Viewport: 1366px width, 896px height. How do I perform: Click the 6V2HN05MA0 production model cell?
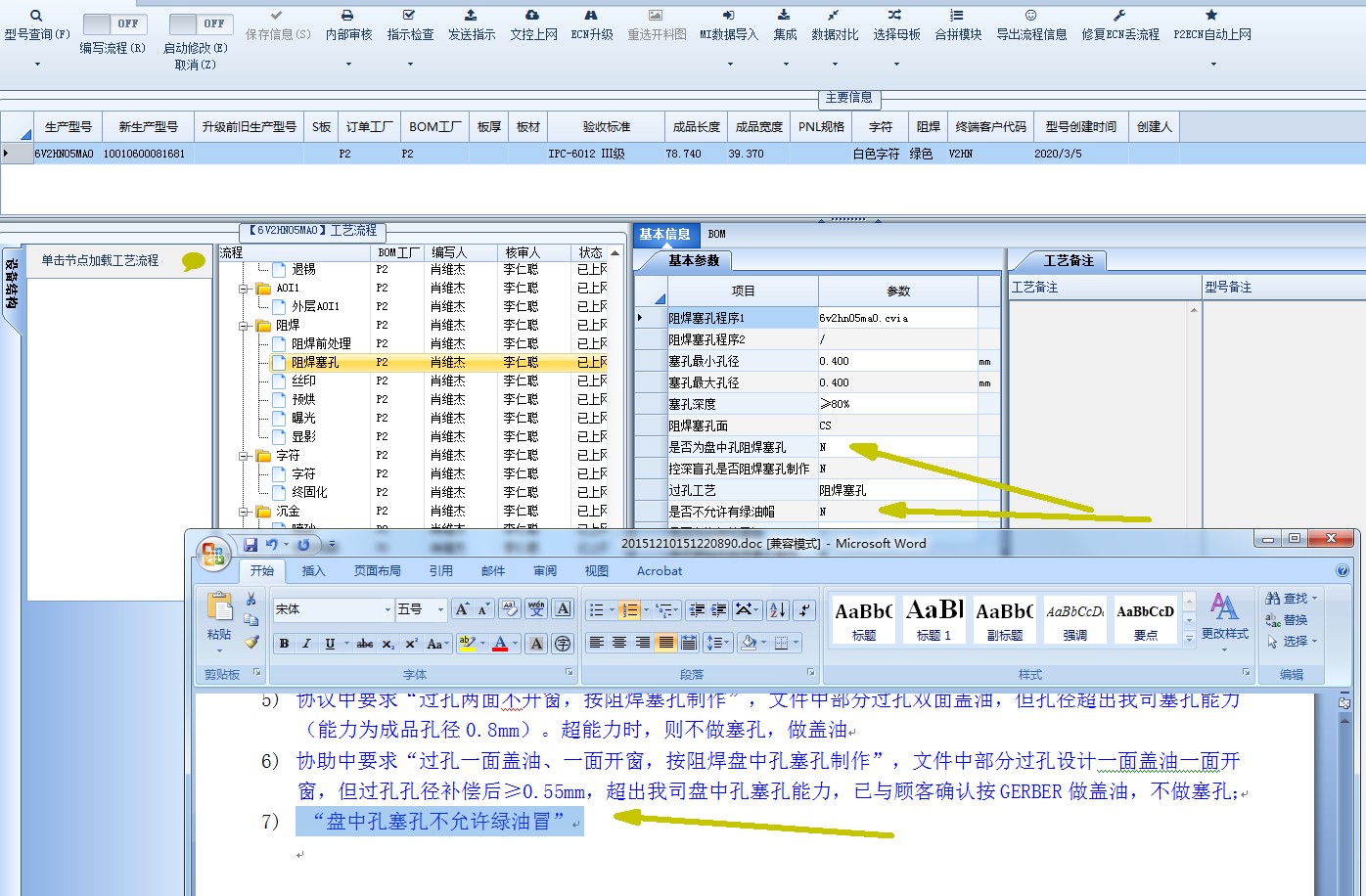[65, 154]
